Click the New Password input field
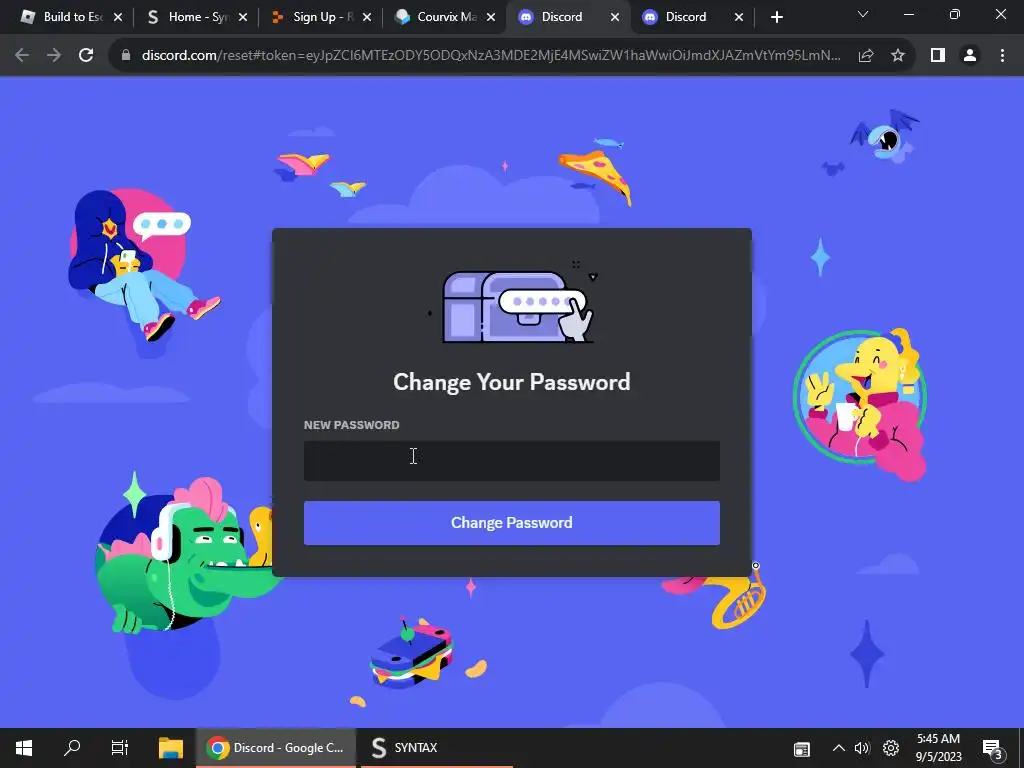The image size is (1024, 768). pos(511,460)
